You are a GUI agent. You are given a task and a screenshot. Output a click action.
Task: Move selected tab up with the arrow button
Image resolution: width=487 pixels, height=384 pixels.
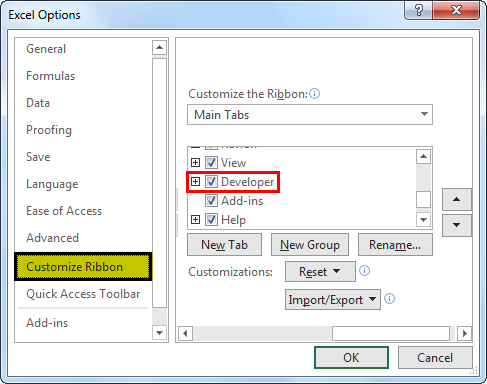pyautogui.click(x=457, y=199)
